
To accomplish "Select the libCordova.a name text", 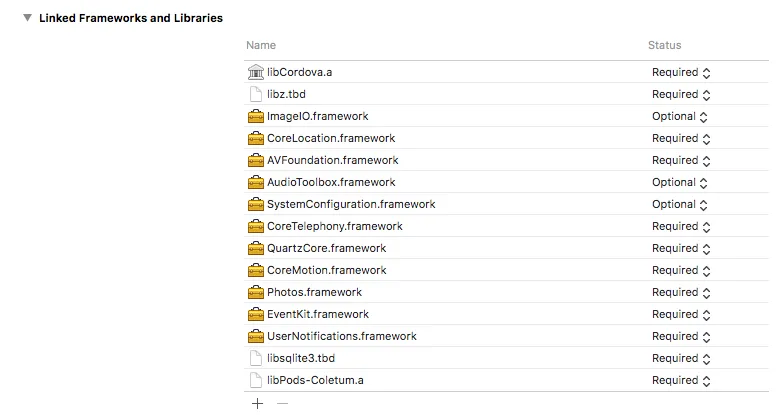I will [299, 72].
